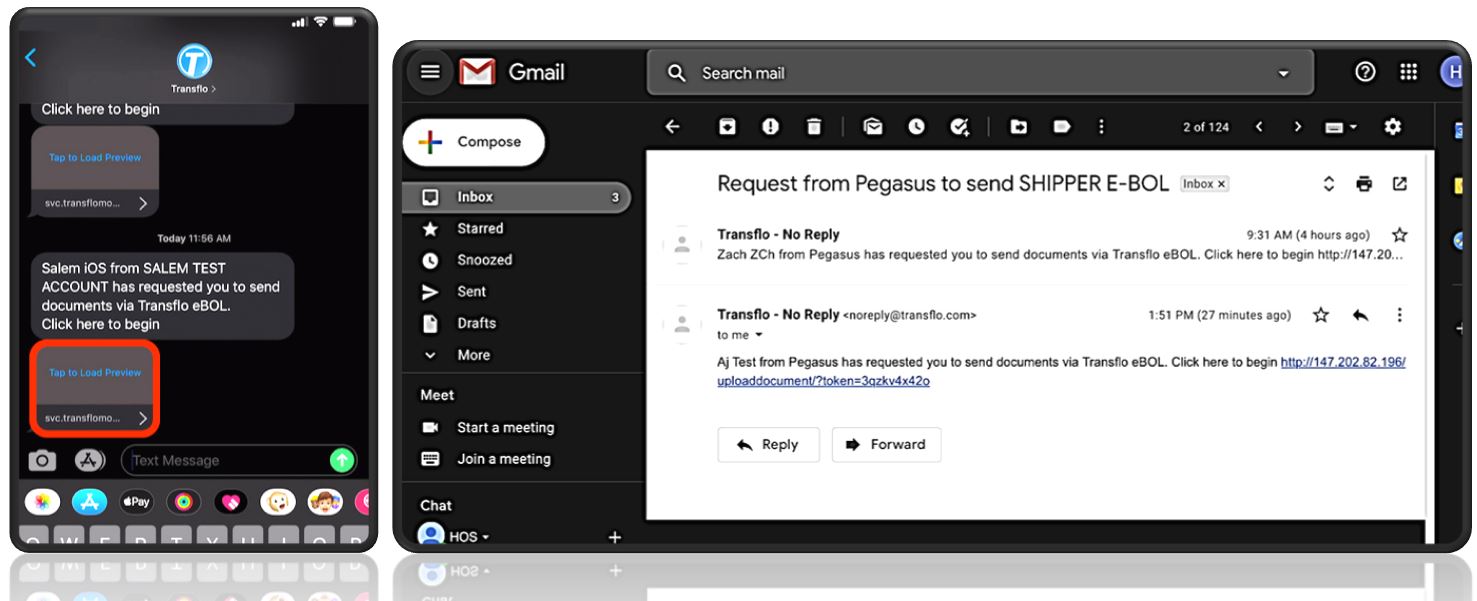This screenshot has height=601, width=1477.
Task: Move email to folder icon
Action: (1018, 127)
